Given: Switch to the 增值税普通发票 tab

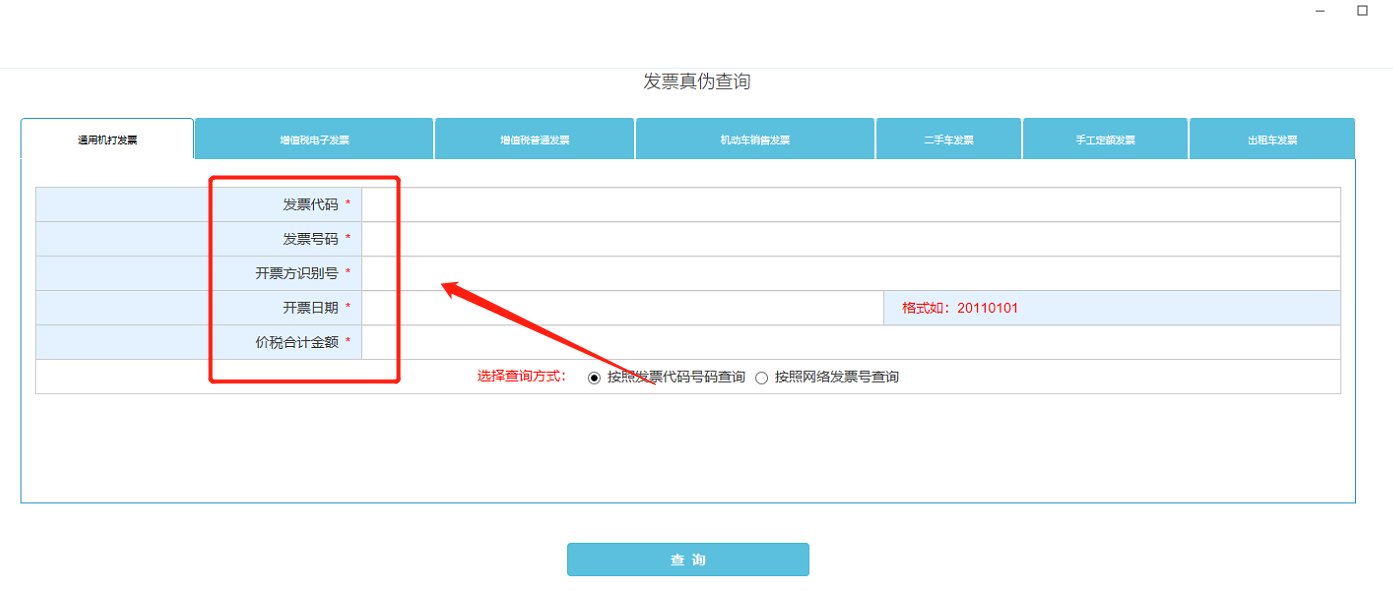Looking at the screenshot, I should pos(533,138).
